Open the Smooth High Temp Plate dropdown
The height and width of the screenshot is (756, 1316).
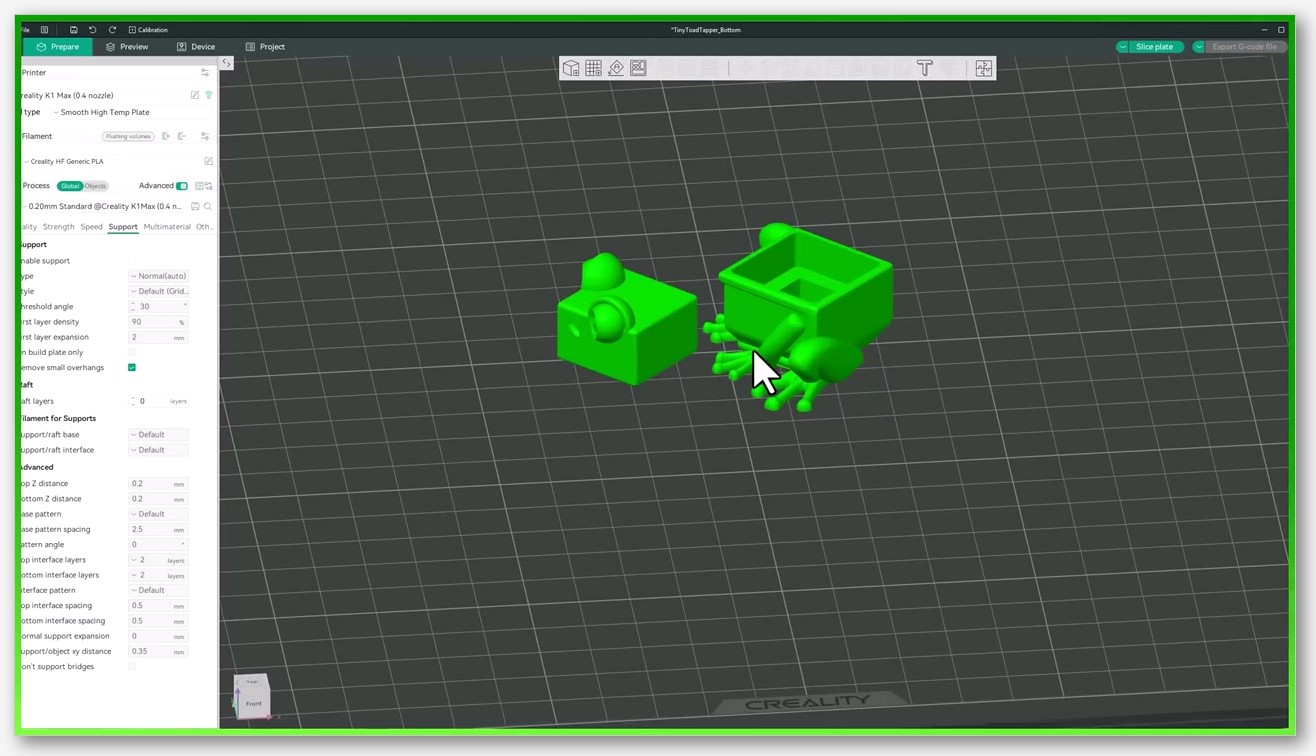pos(130,112)
